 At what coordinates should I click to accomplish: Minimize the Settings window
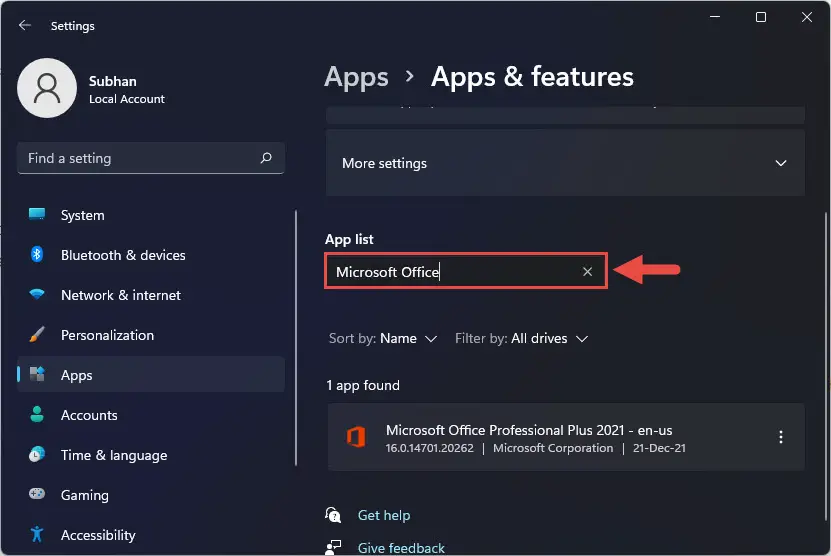click(715, 17)
